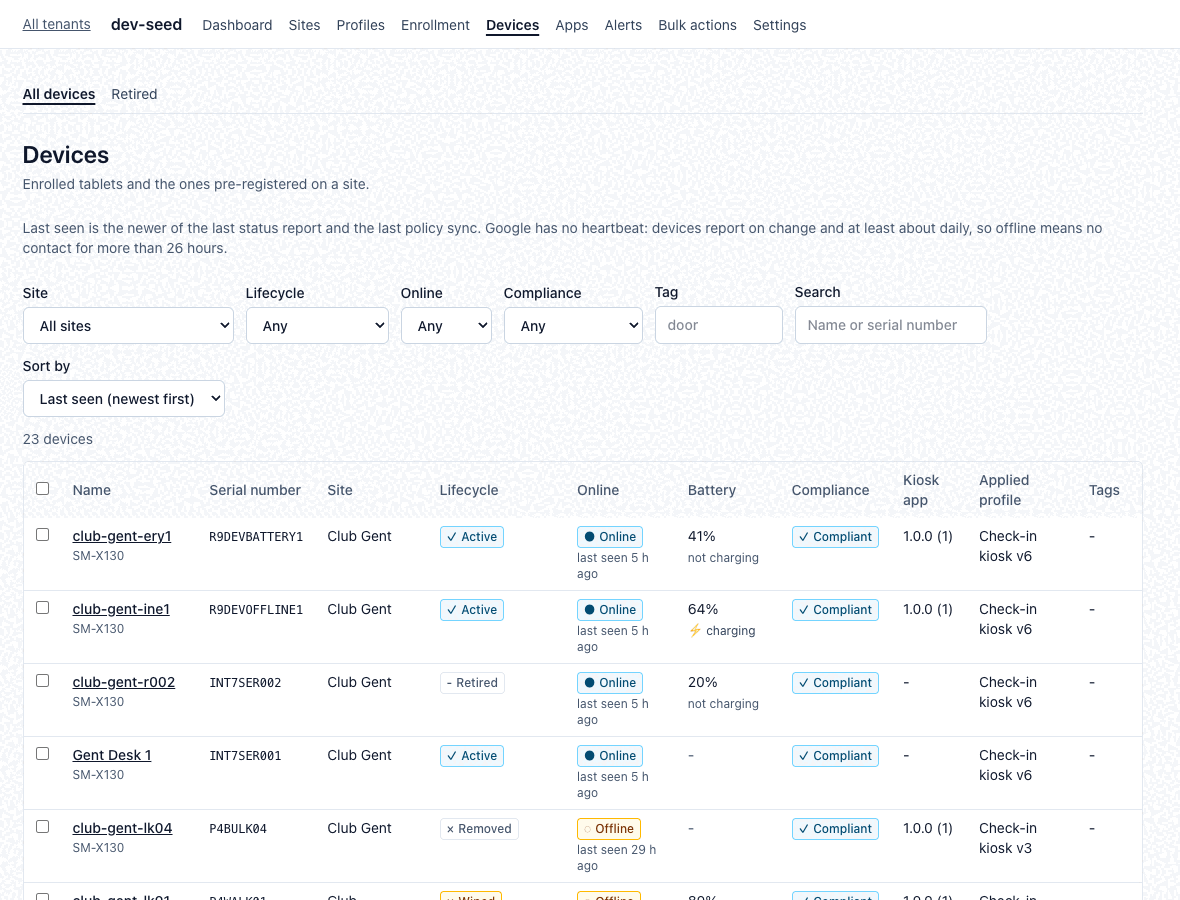
Task: Click the Compliant badge for club-gent-r002
Action: [835, 683]
